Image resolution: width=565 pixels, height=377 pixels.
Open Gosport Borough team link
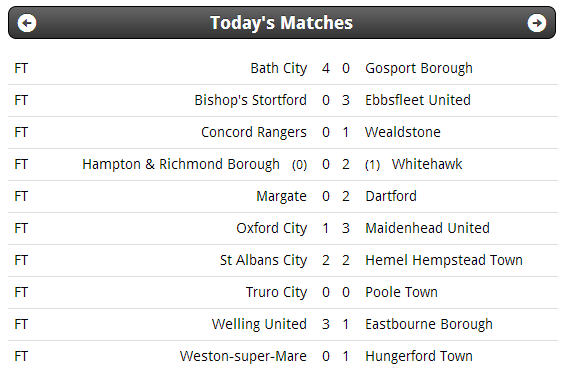tap(419, 68)
